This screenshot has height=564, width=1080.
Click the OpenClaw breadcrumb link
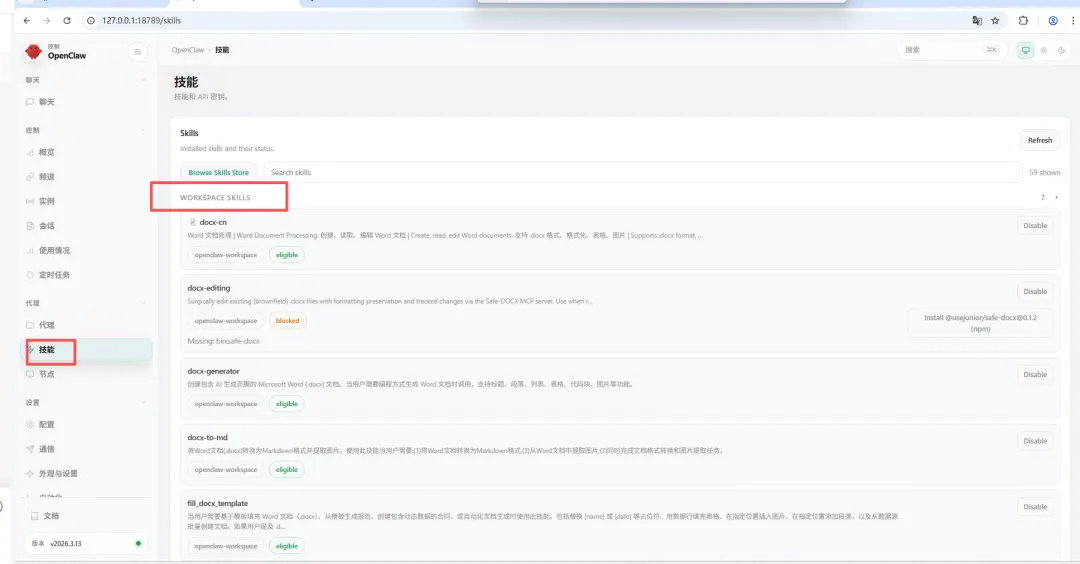tap(187, 50)
